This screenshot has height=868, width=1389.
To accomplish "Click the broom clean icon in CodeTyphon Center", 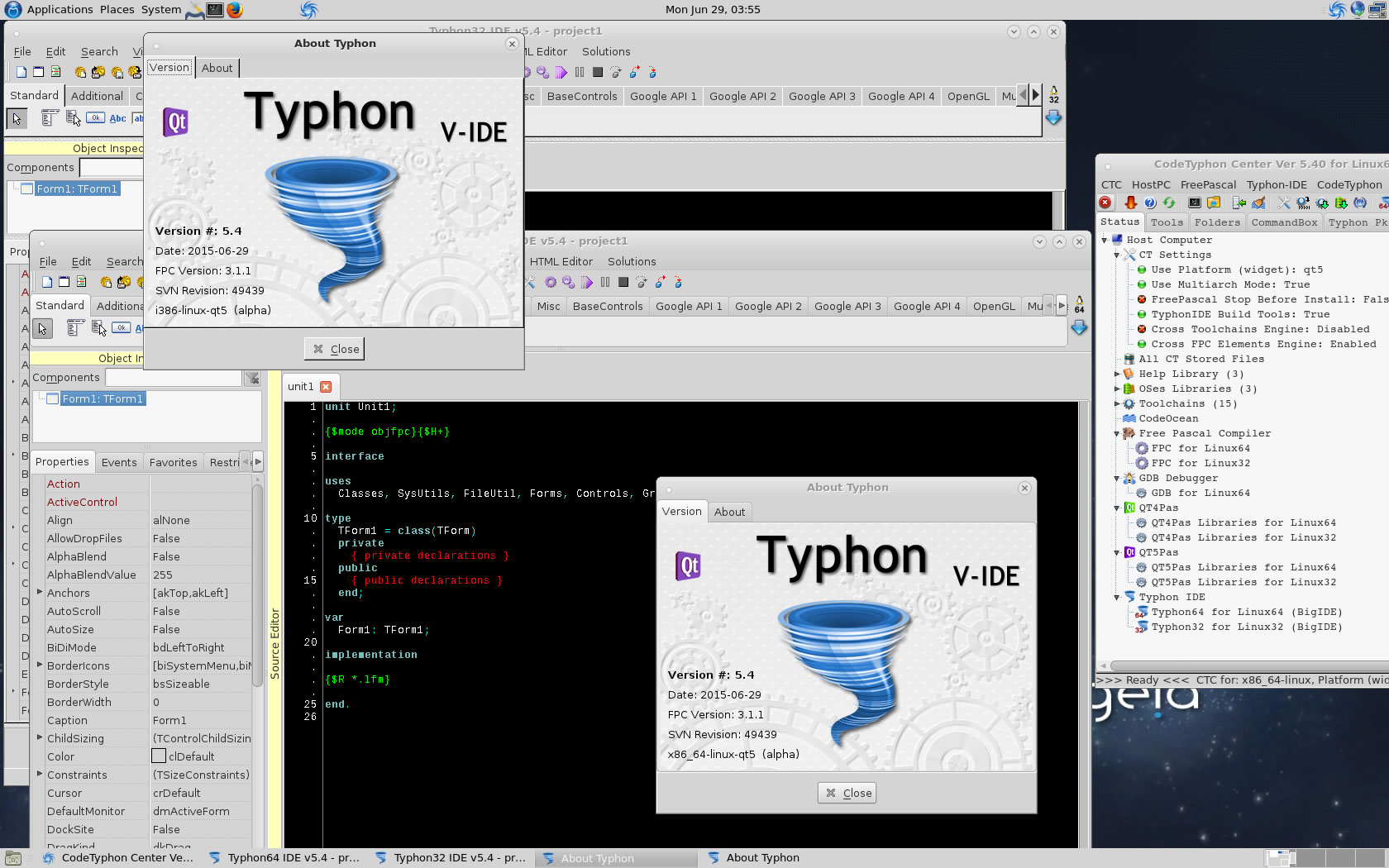I will 1258,203.
